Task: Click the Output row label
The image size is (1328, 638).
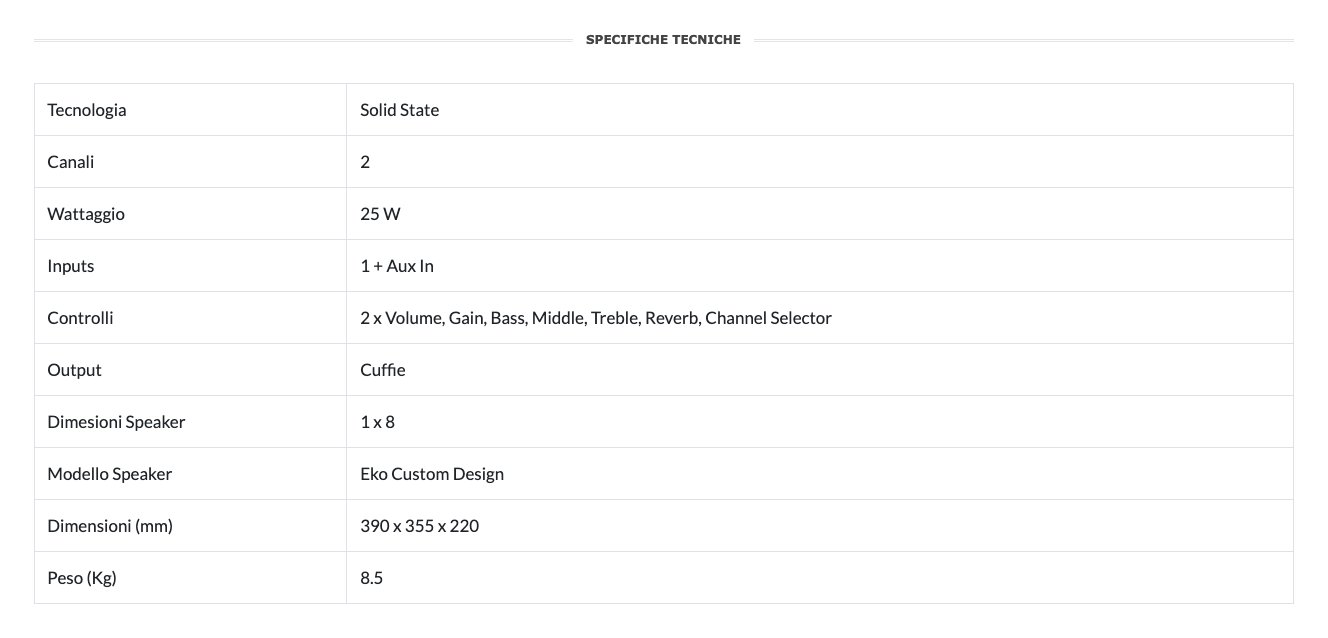Action: coord(75,370)
